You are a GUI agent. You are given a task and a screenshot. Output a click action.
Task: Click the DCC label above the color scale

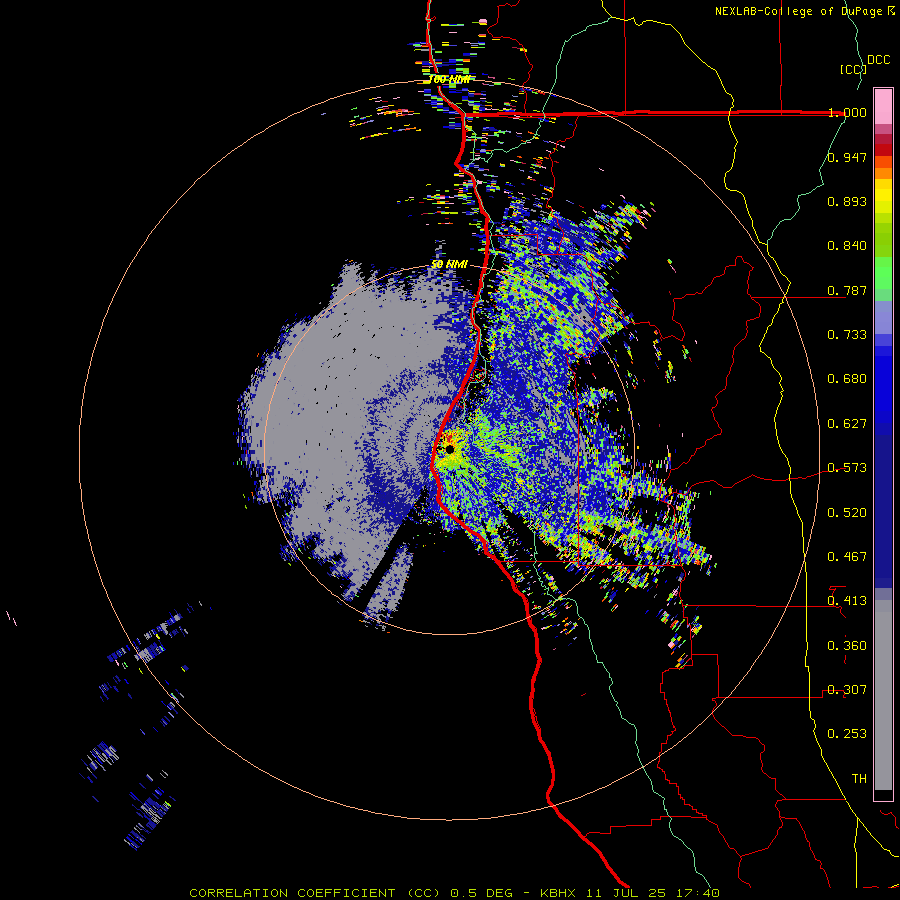(878, 60)
